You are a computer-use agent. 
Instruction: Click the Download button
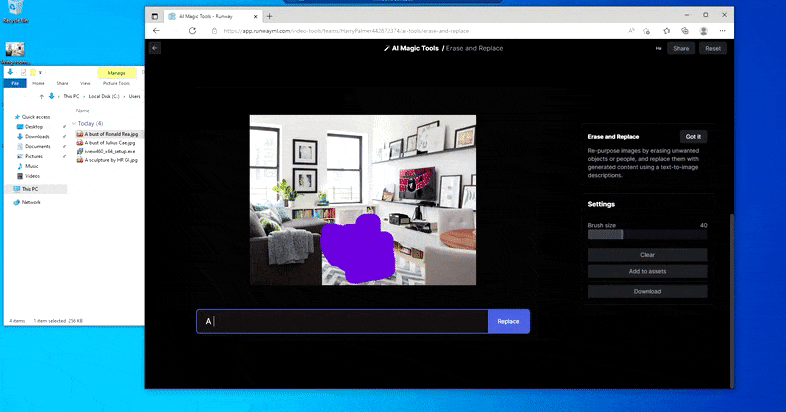[x=647, y=291]
